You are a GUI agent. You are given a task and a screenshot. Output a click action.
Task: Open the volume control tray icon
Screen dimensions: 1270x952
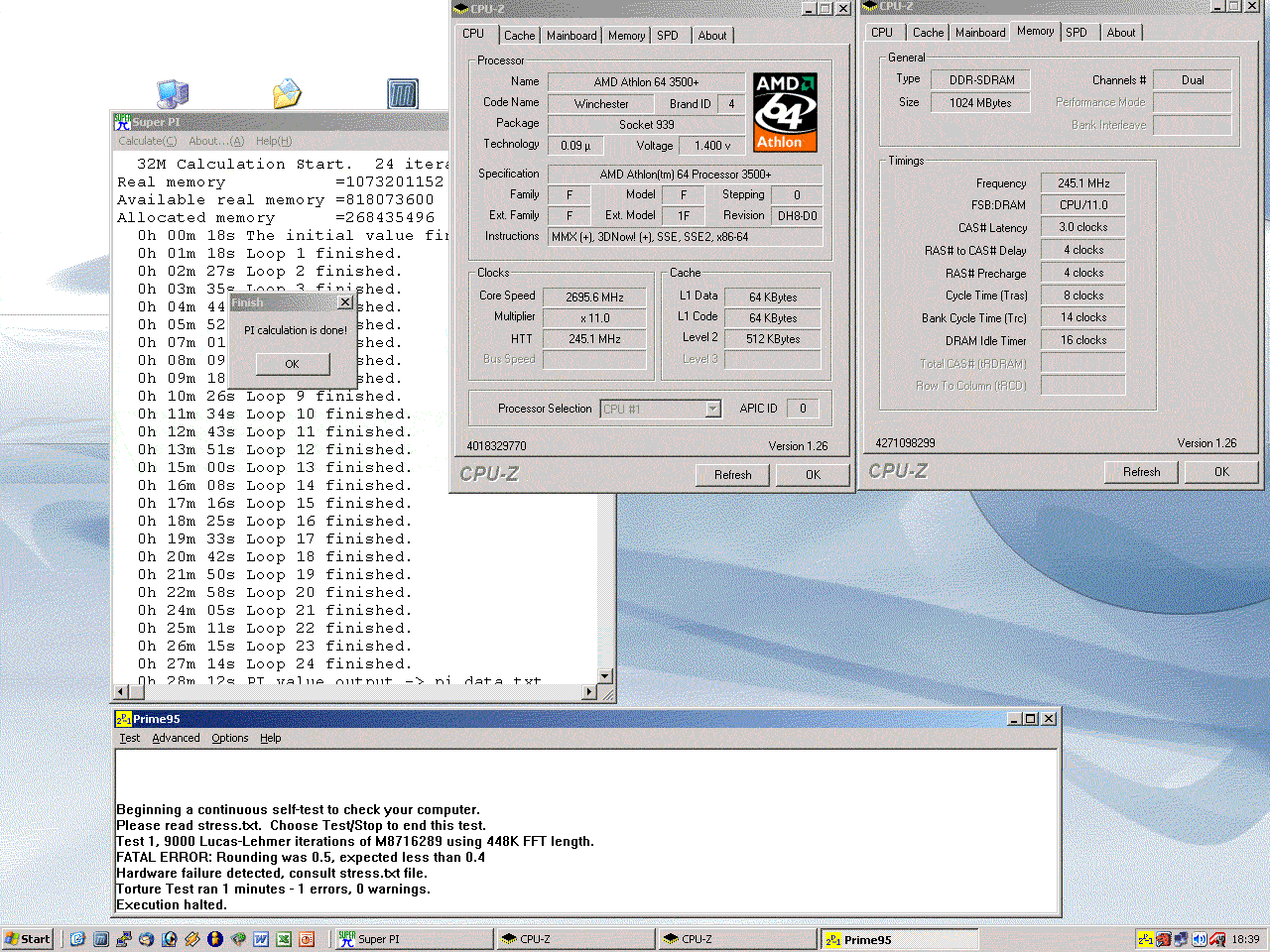(1200, 939)
